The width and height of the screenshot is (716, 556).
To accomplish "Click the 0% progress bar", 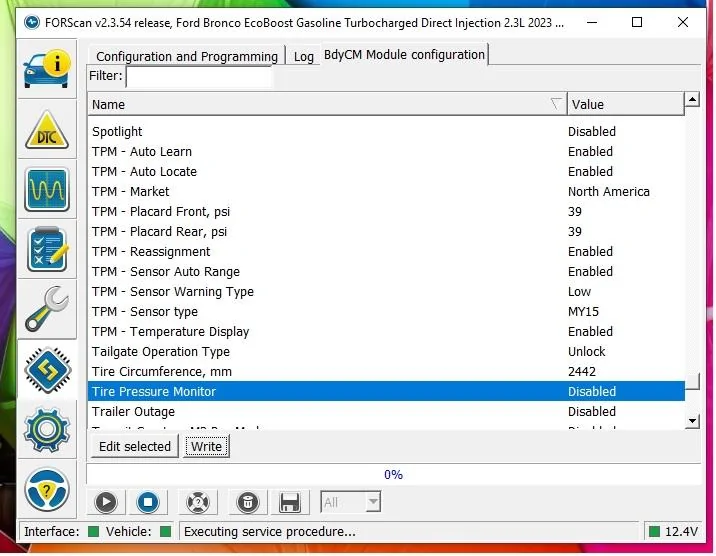I will point(393,475).
